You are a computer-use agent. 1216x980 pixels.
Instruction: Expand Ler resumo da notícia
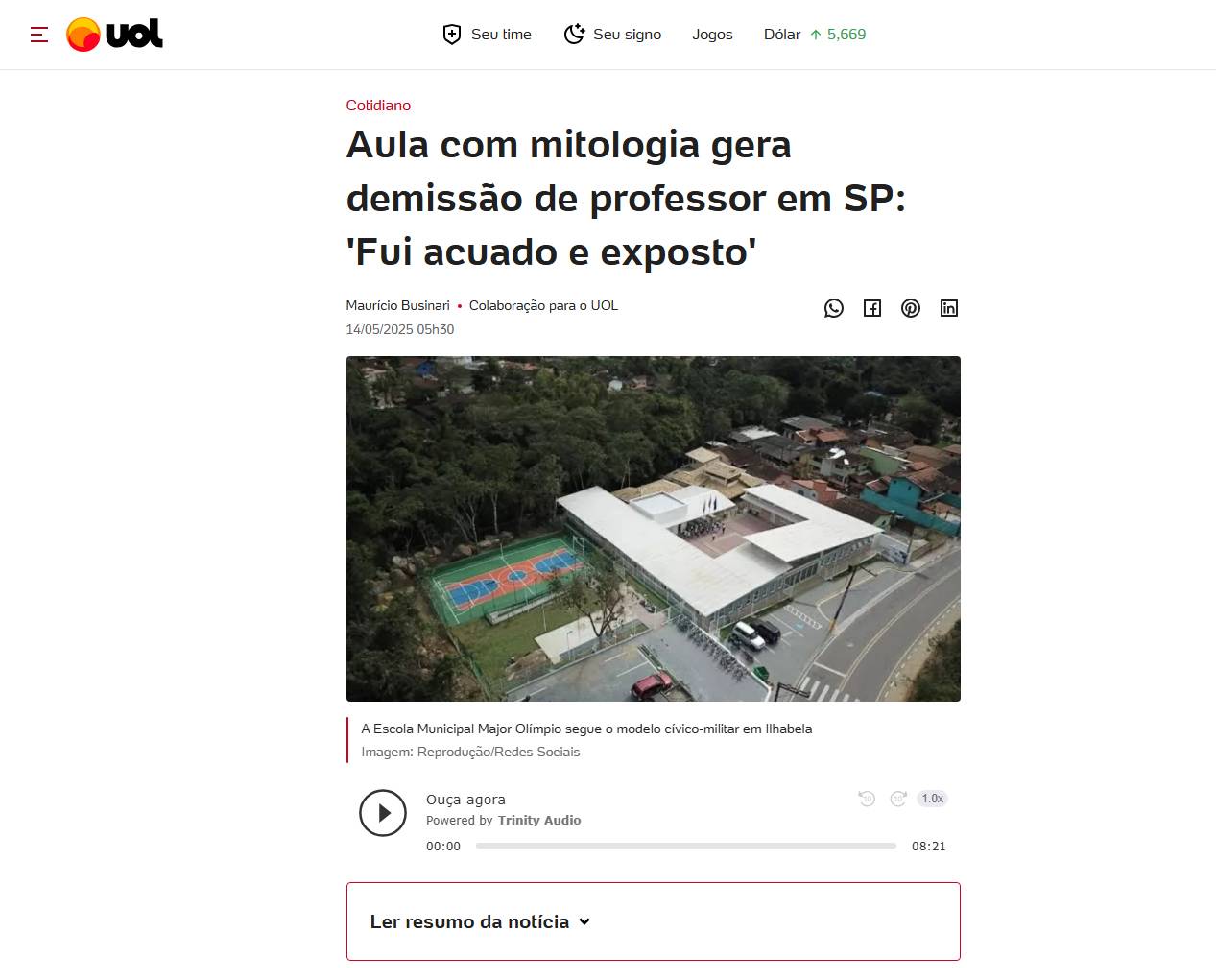pos(654,921)
